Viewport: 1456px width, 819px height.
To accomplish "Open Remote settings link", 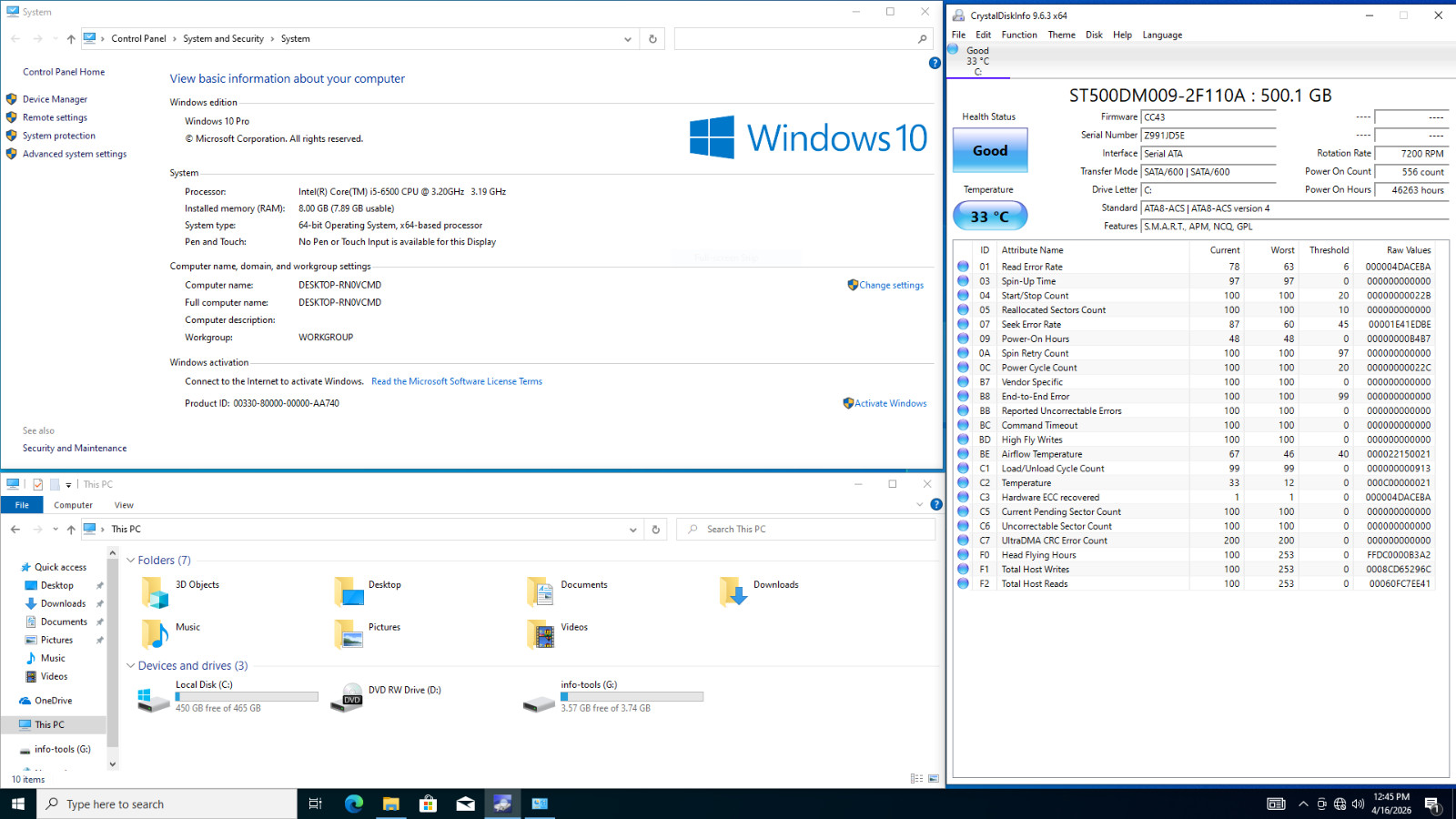I will pos(55,117).
